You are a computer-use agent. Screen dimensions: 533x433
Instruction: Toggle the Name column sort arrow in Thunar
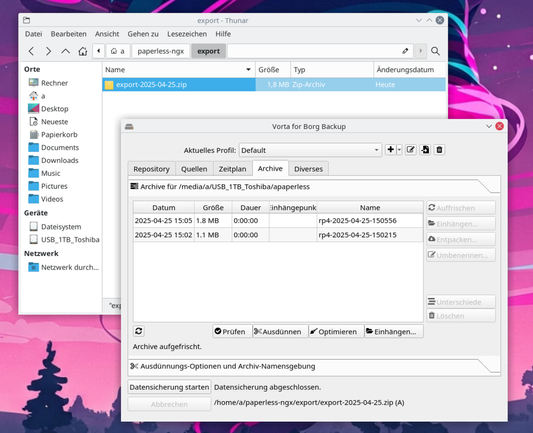click(x=248, y=69)
